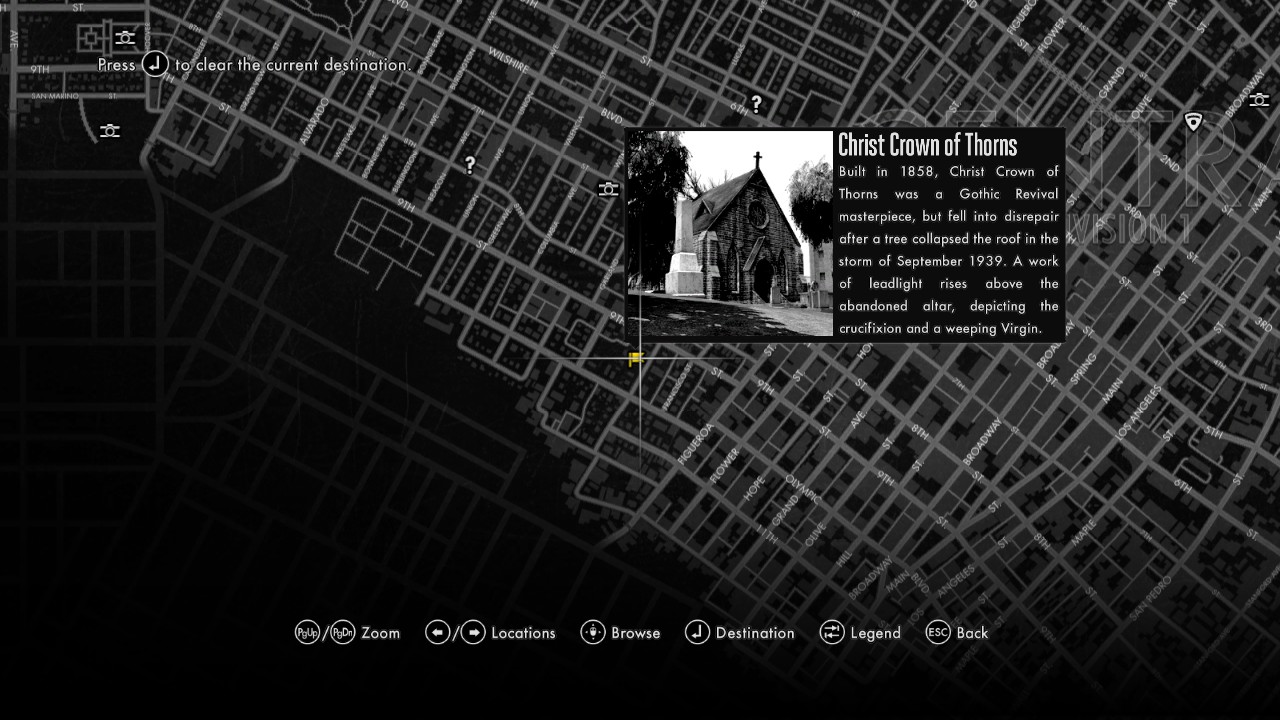Viewport: 1280px width, 720px height.
Task: Select camera landmark icon left of church photo
Action: click(608, 189)
